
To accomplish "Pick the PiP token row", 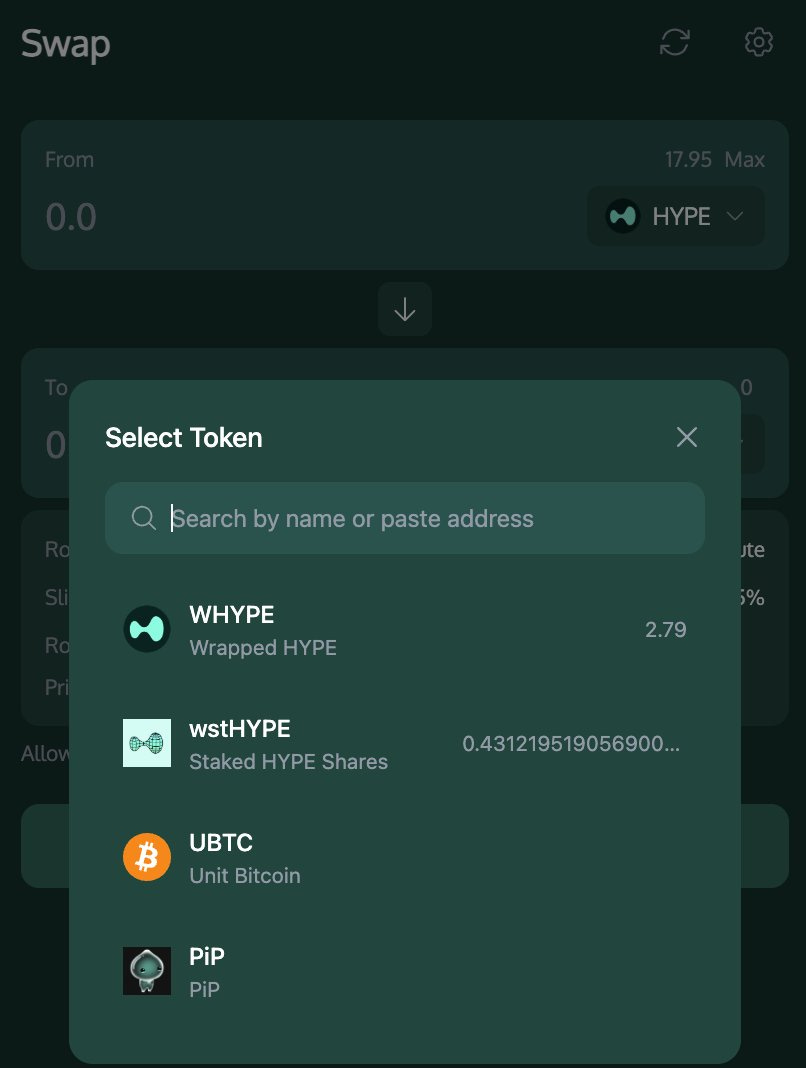I will 405,971.
